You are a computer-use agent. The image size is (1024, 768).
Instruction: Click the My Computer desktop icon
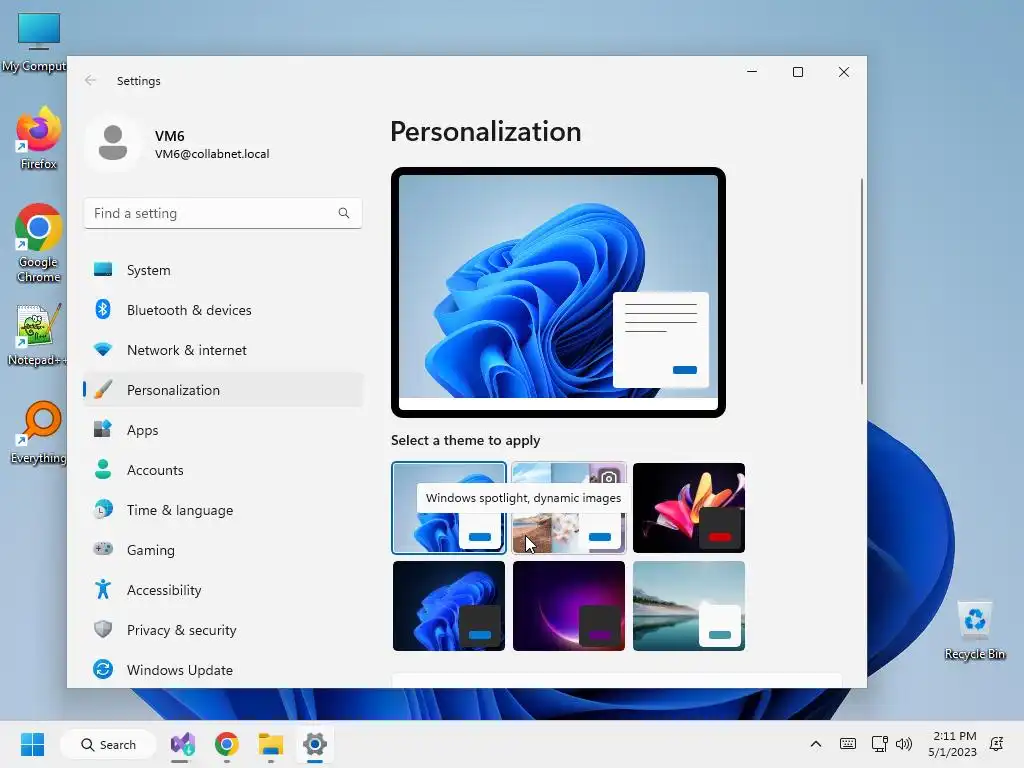click(x=38, y=42)
